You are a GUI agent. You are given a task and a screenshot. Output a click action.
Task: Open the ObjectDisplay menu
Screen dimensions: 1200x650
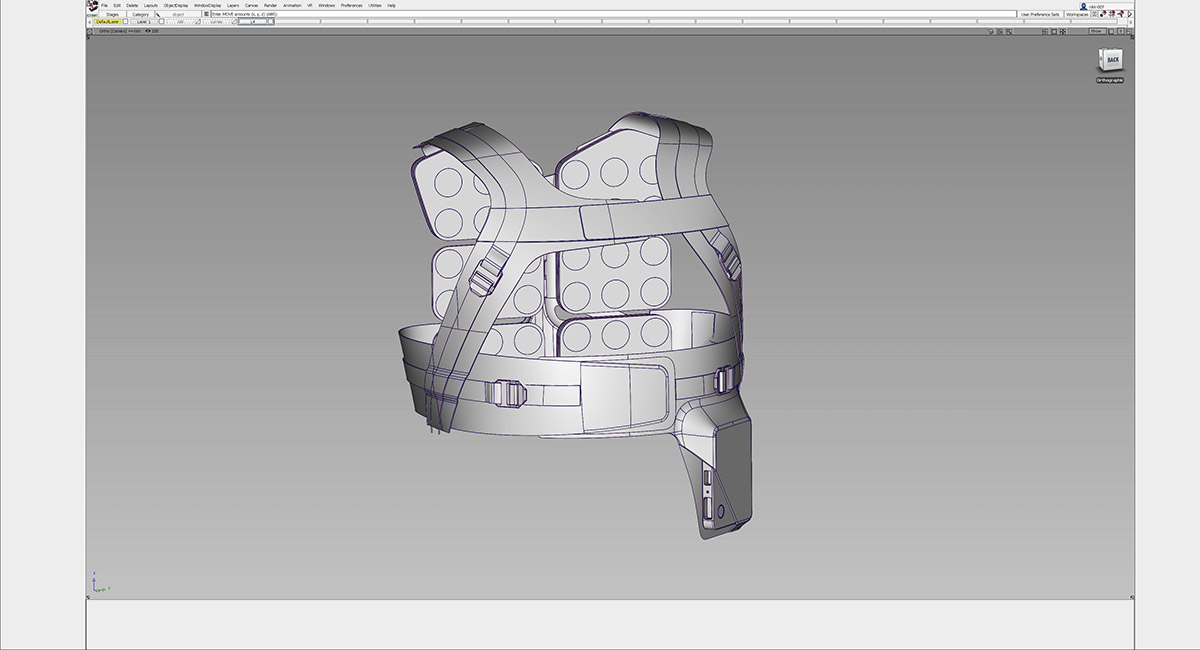(176, 5)
